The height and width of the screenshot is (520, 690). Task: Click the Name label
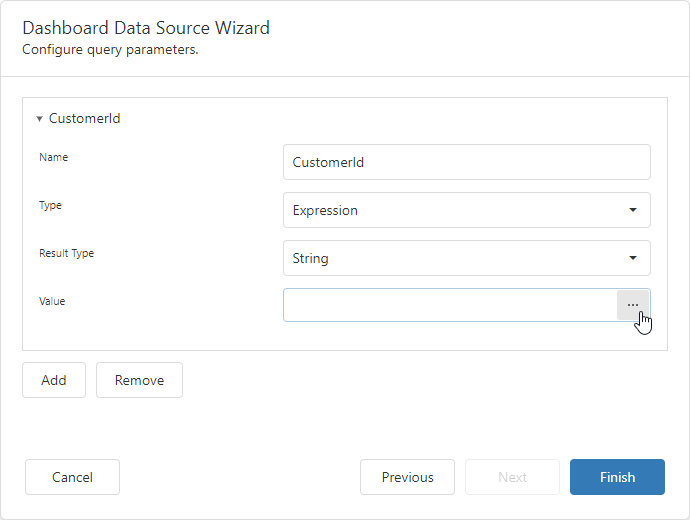pyautogui.click(x=53, y=157)
